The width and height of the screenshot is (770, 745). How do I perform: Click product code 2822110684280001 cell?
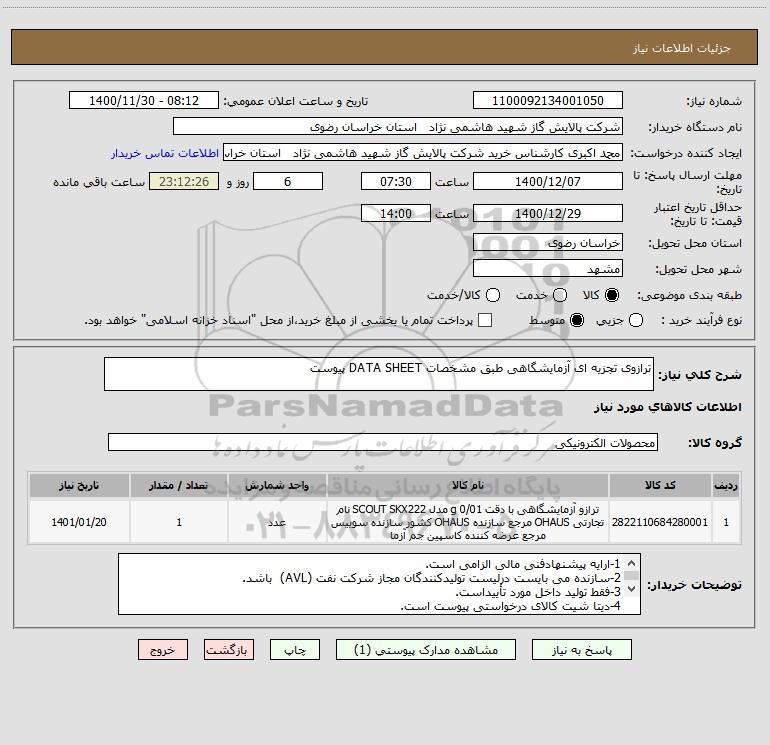[x=660, y=522]
